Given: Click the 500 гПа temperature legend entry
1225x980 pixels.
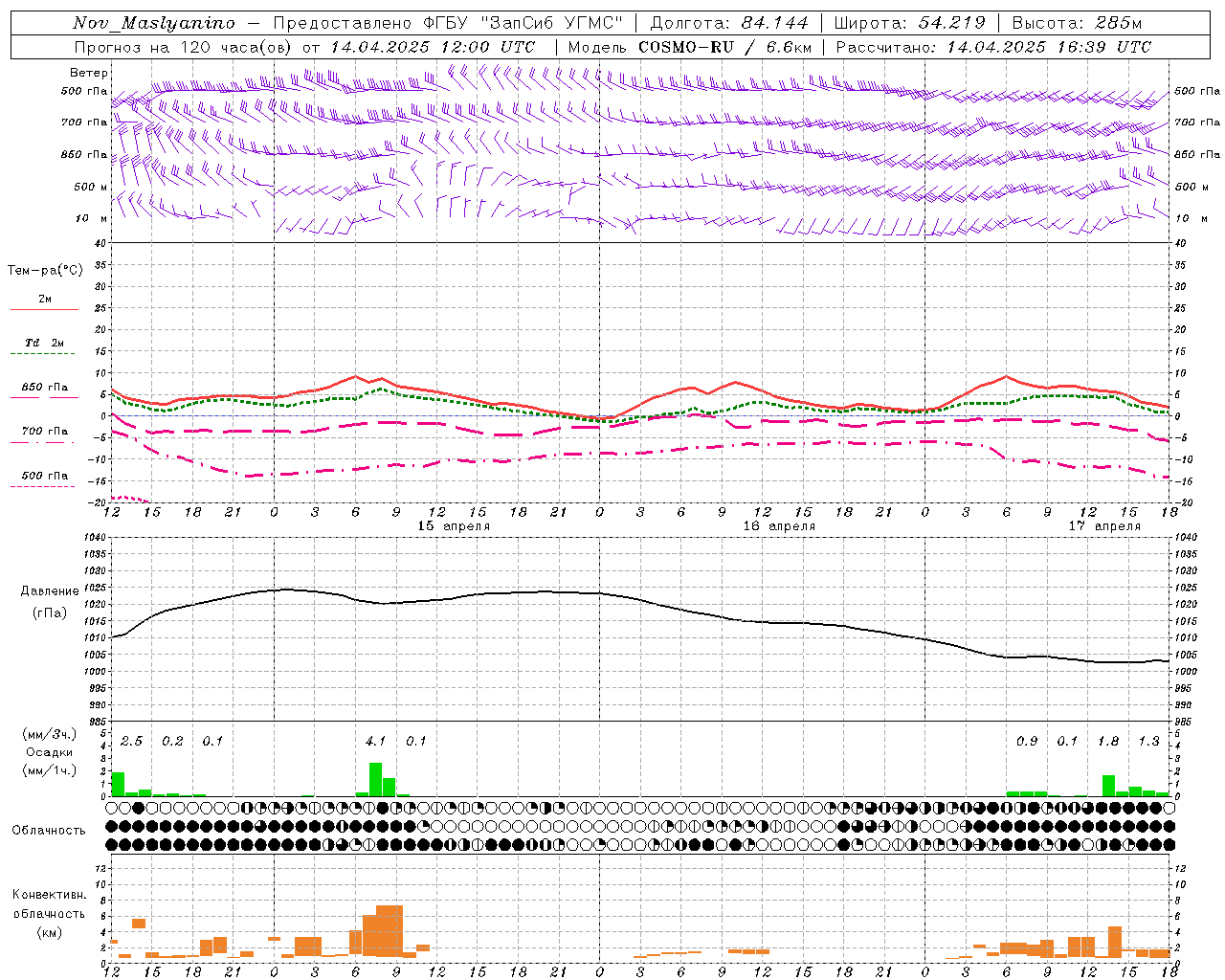Looking at the screenshot, I should click(x=45, y=476).
